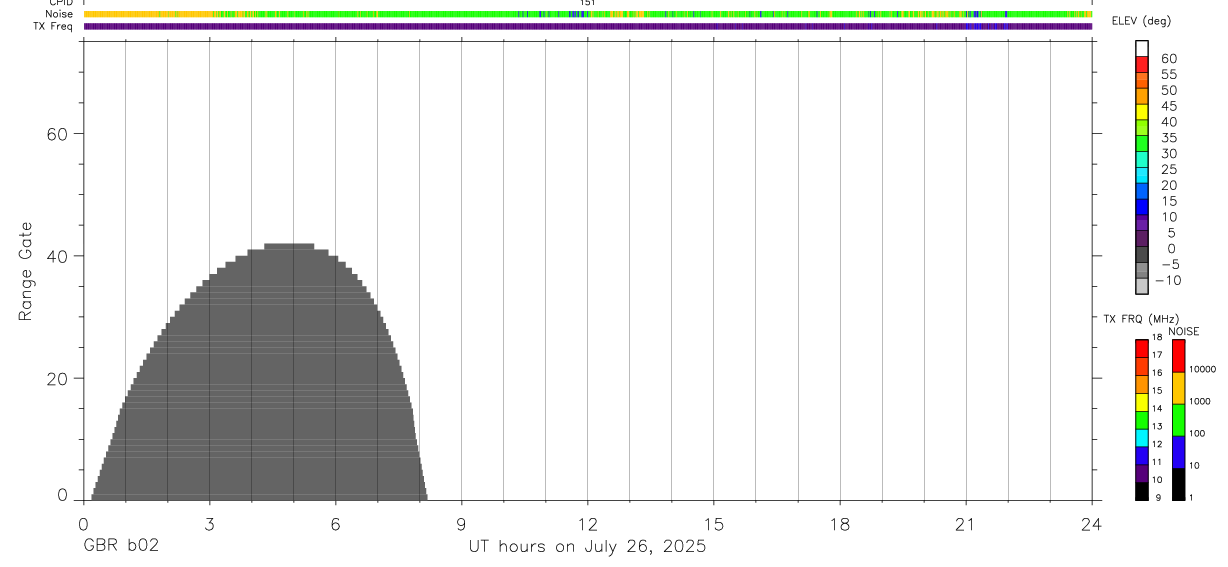
Task: Click the "Noise" row label at top left
Action: pos(60,14)
